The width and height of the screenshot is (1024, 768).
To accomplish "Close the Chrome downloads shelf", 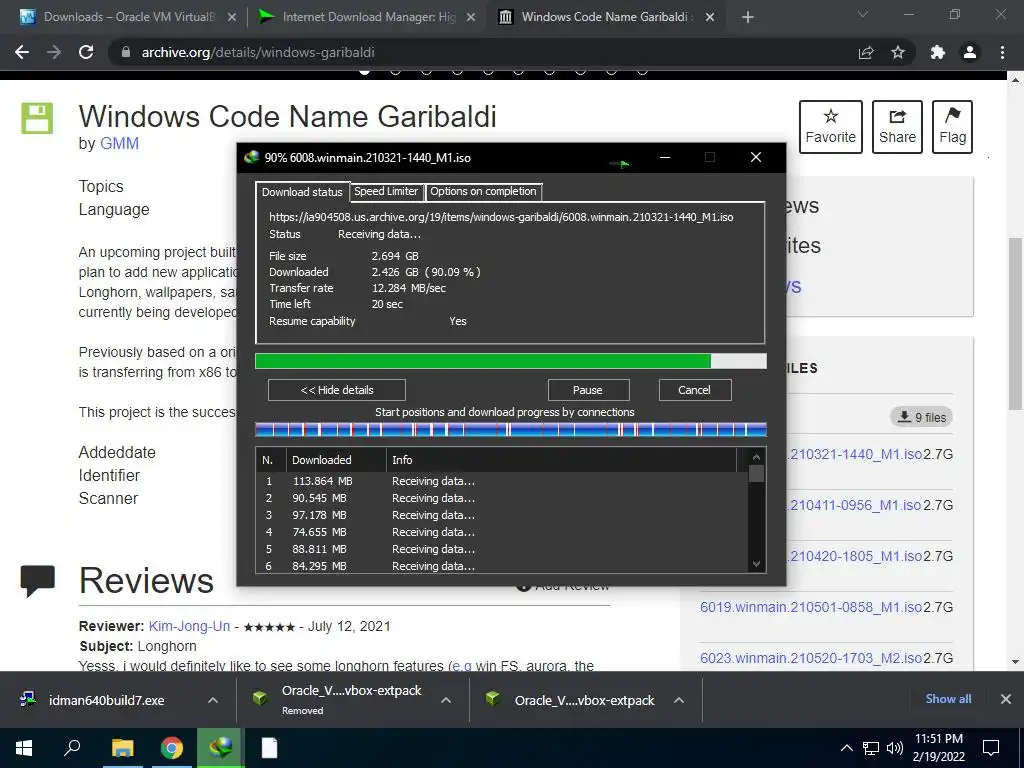I will 1006,699.
